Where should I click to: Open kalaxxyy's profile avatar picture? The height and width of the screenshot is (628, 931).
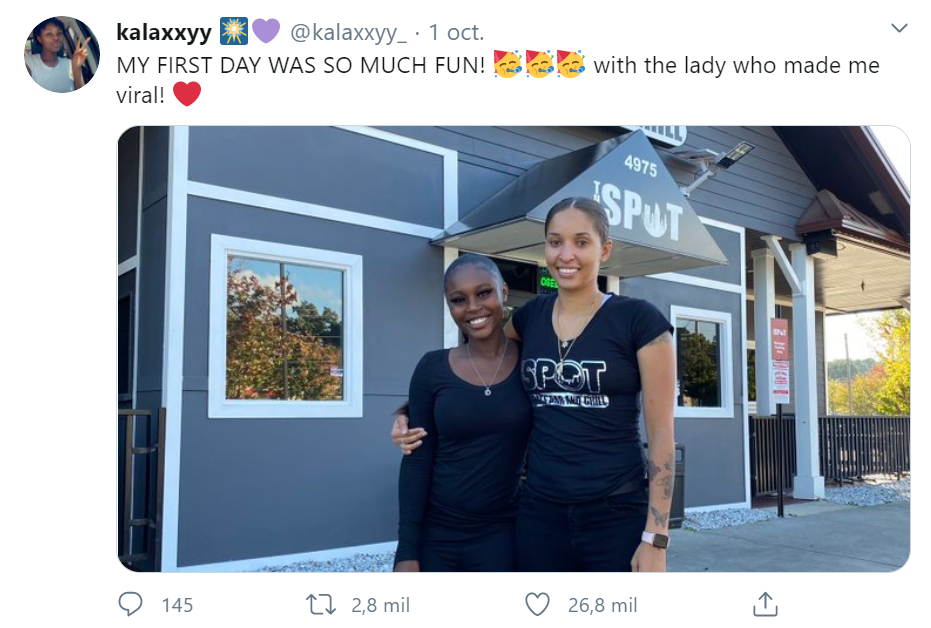(62, 55)
